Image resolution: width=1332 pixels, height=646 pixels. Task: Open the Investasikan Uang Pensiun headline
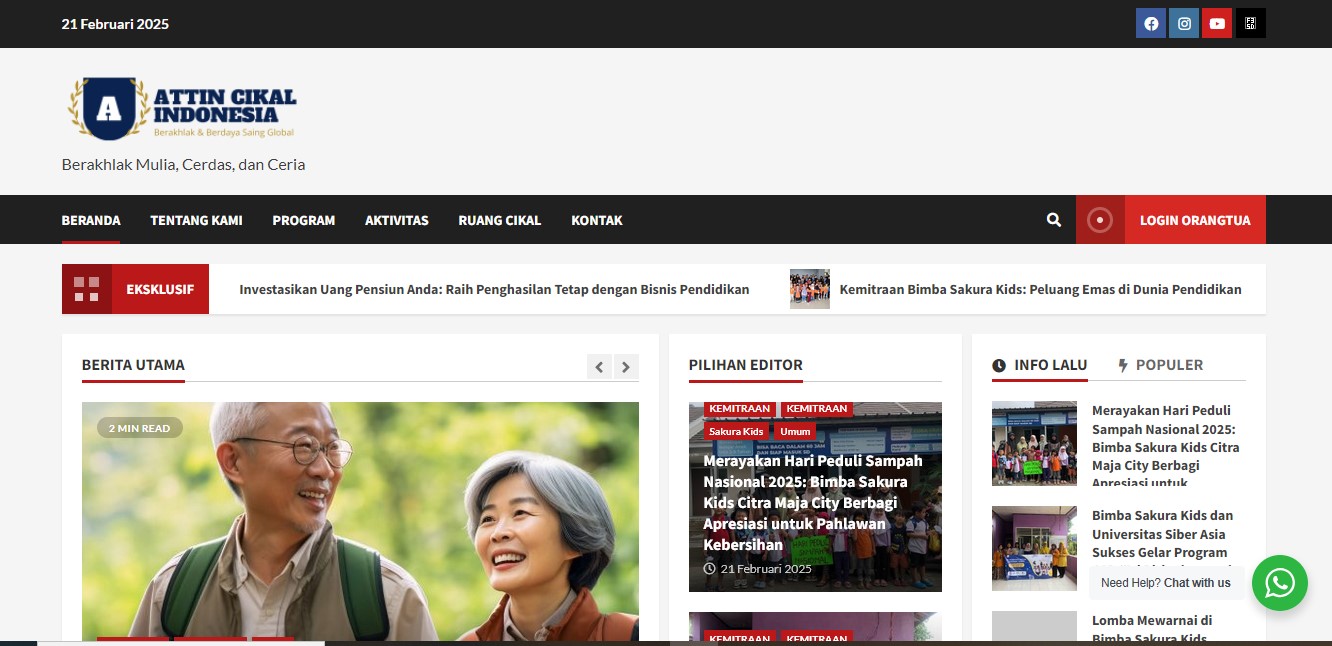click(494, 289)
